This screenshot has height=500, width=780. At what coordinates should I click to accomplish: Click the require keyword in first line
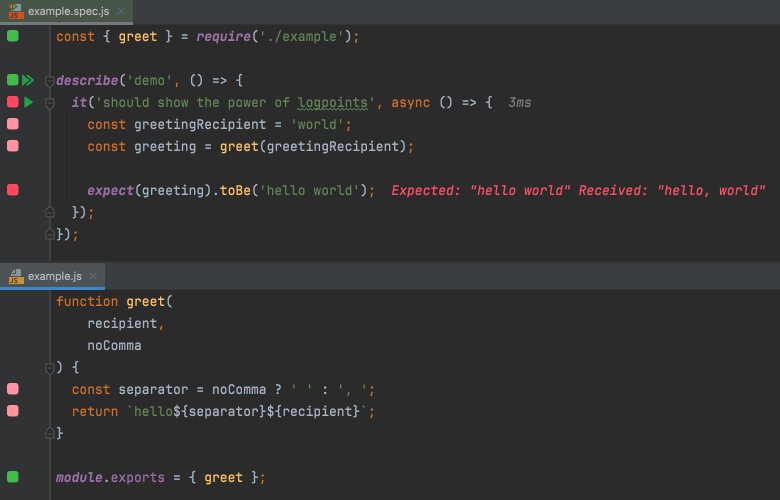coord(223,37)
